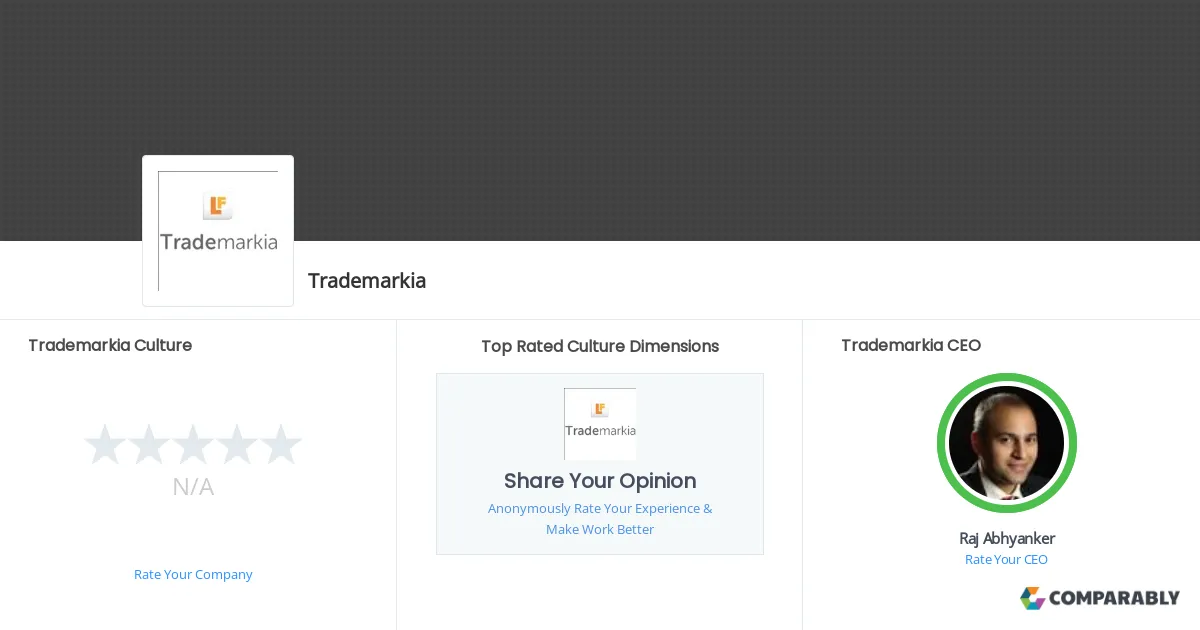
Task: Click the fifth star for a top rating
Action: 281,444
